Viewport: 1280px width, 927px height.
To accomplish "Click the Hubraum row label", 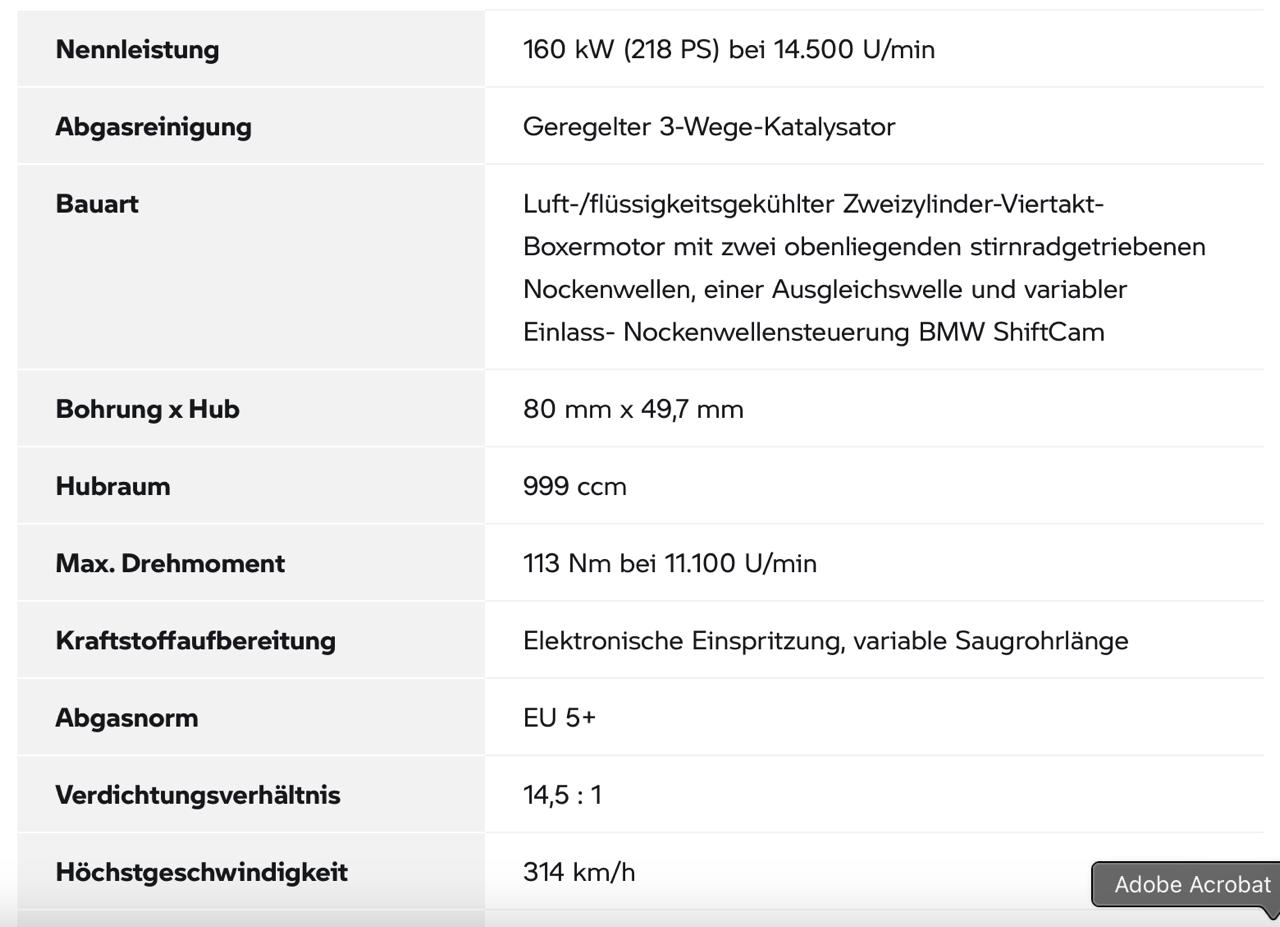I will [113, 486].
